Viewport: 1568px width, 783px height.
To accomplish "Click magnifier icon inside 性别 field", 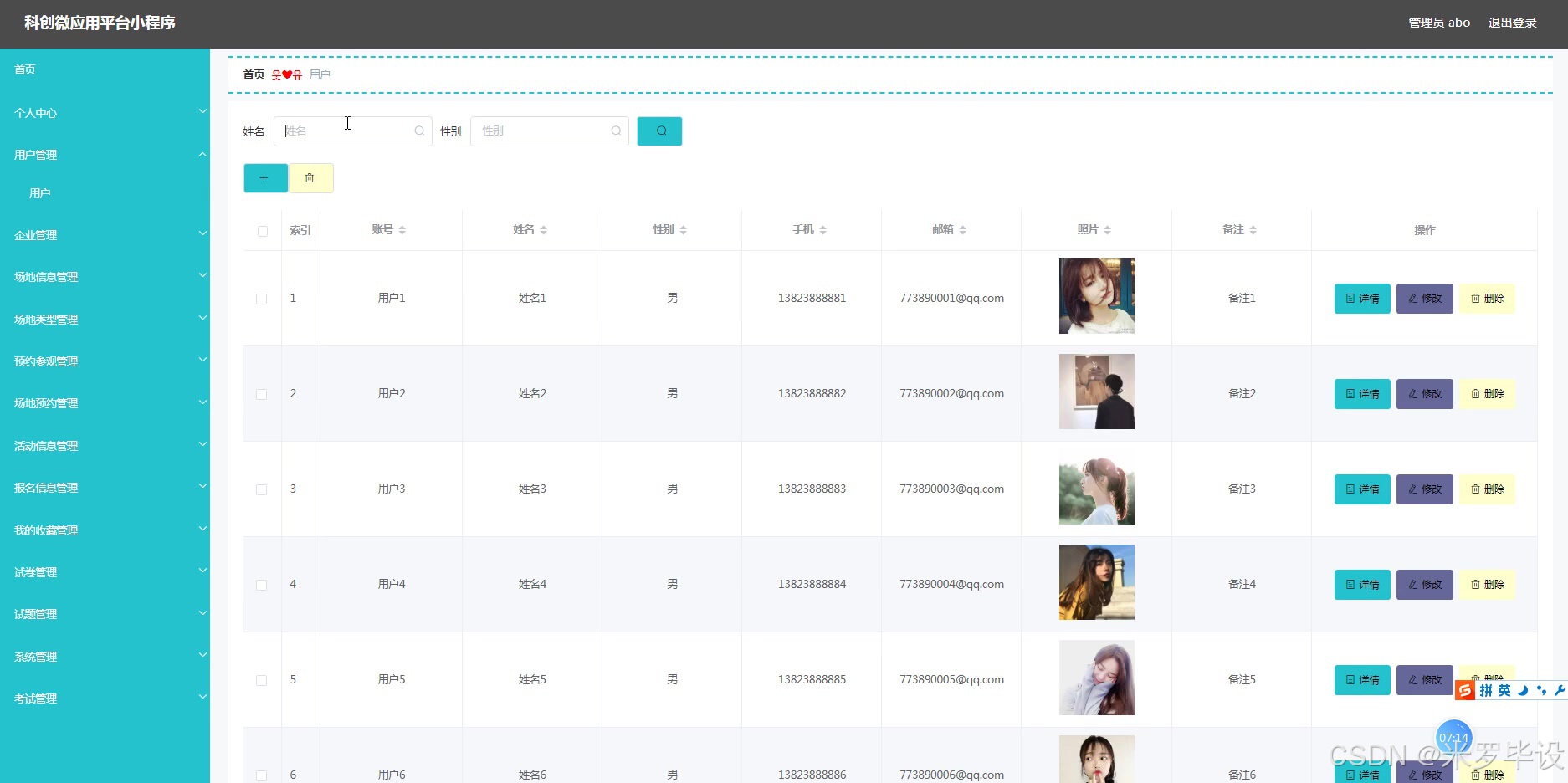I will (616, 131).
